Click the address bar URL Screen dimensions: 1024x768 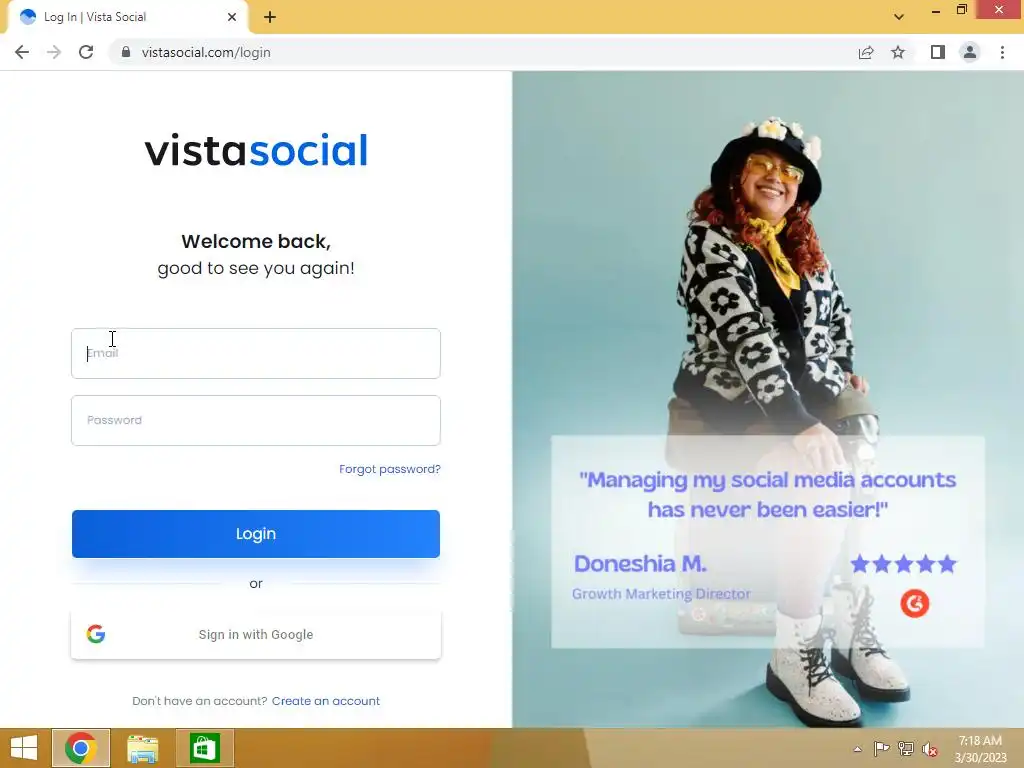coord(206,52)
